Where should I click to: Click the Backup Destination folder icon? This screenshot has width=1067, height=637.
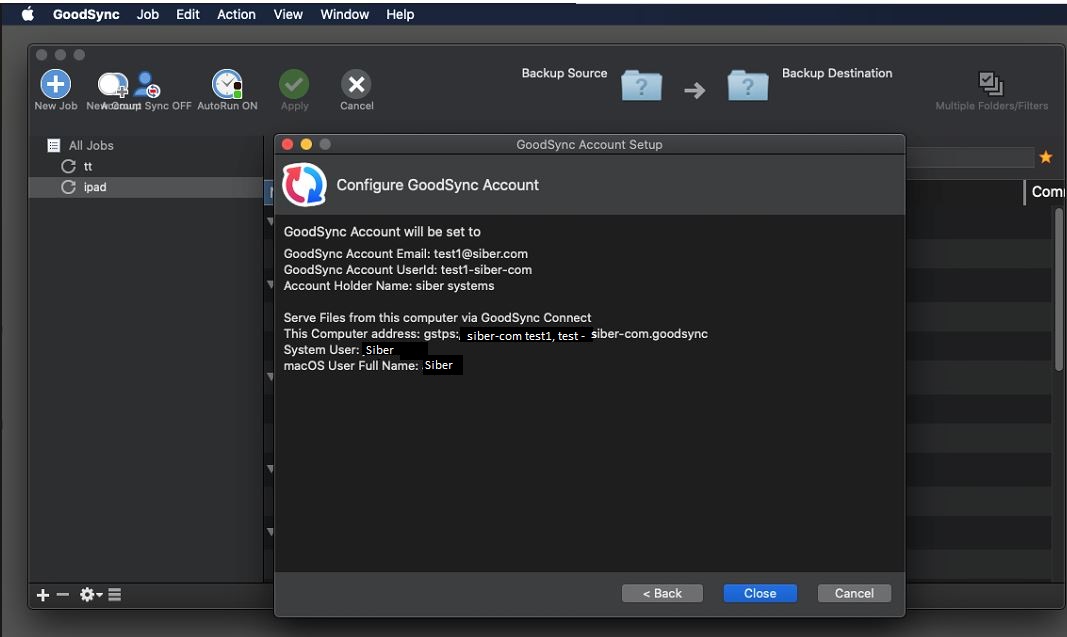pyautogui.click(x=747, y=85)
